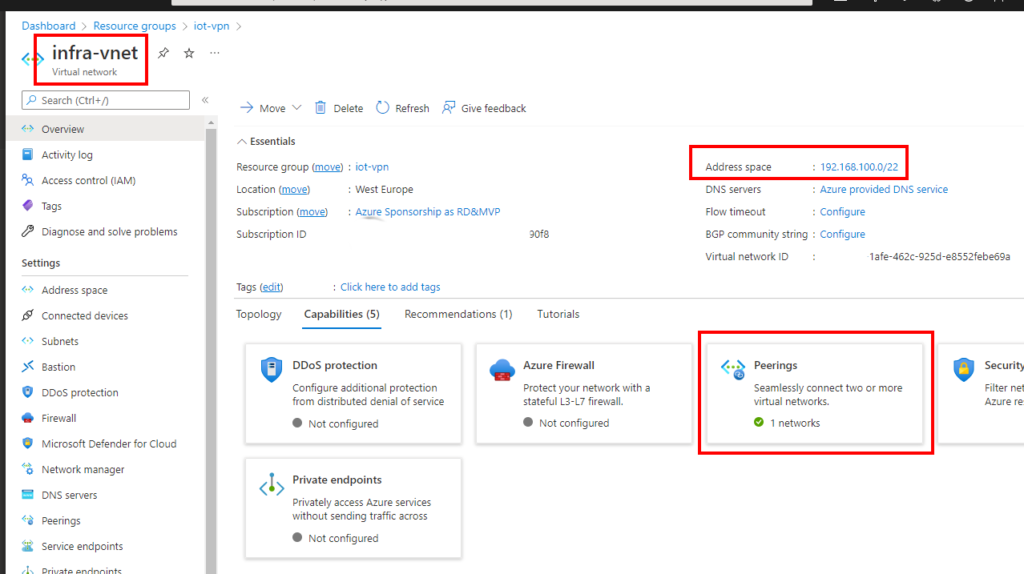This screenshot has width=1024, height=574.
Task: Switch to the Topology tab
Action: 259,314
